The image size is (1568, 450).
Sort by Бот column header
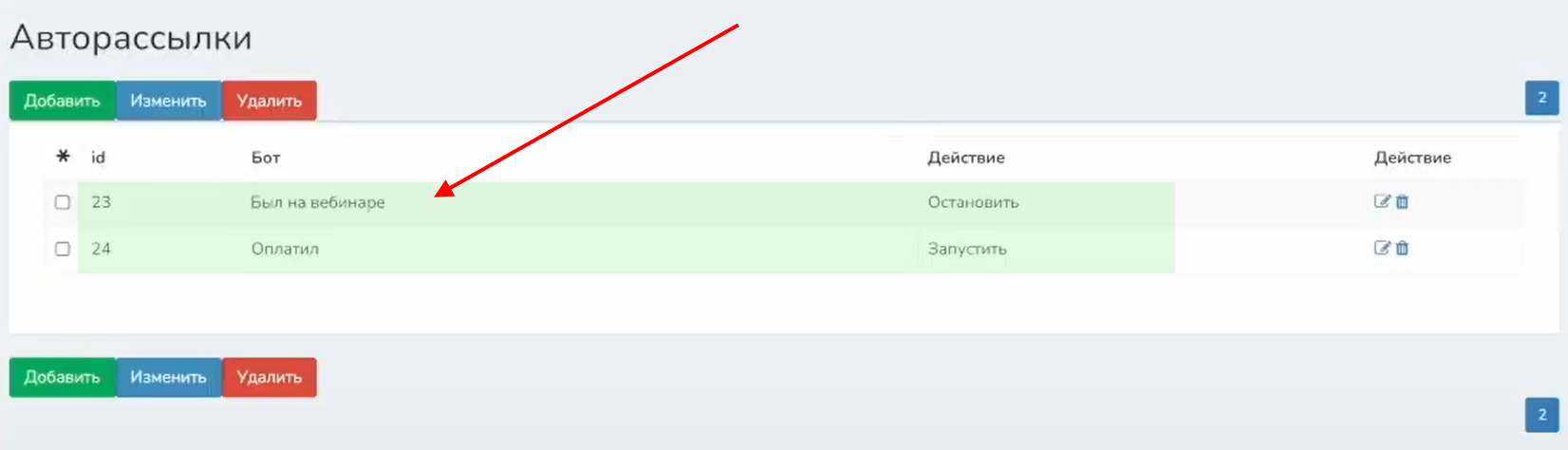click(266, 158)
